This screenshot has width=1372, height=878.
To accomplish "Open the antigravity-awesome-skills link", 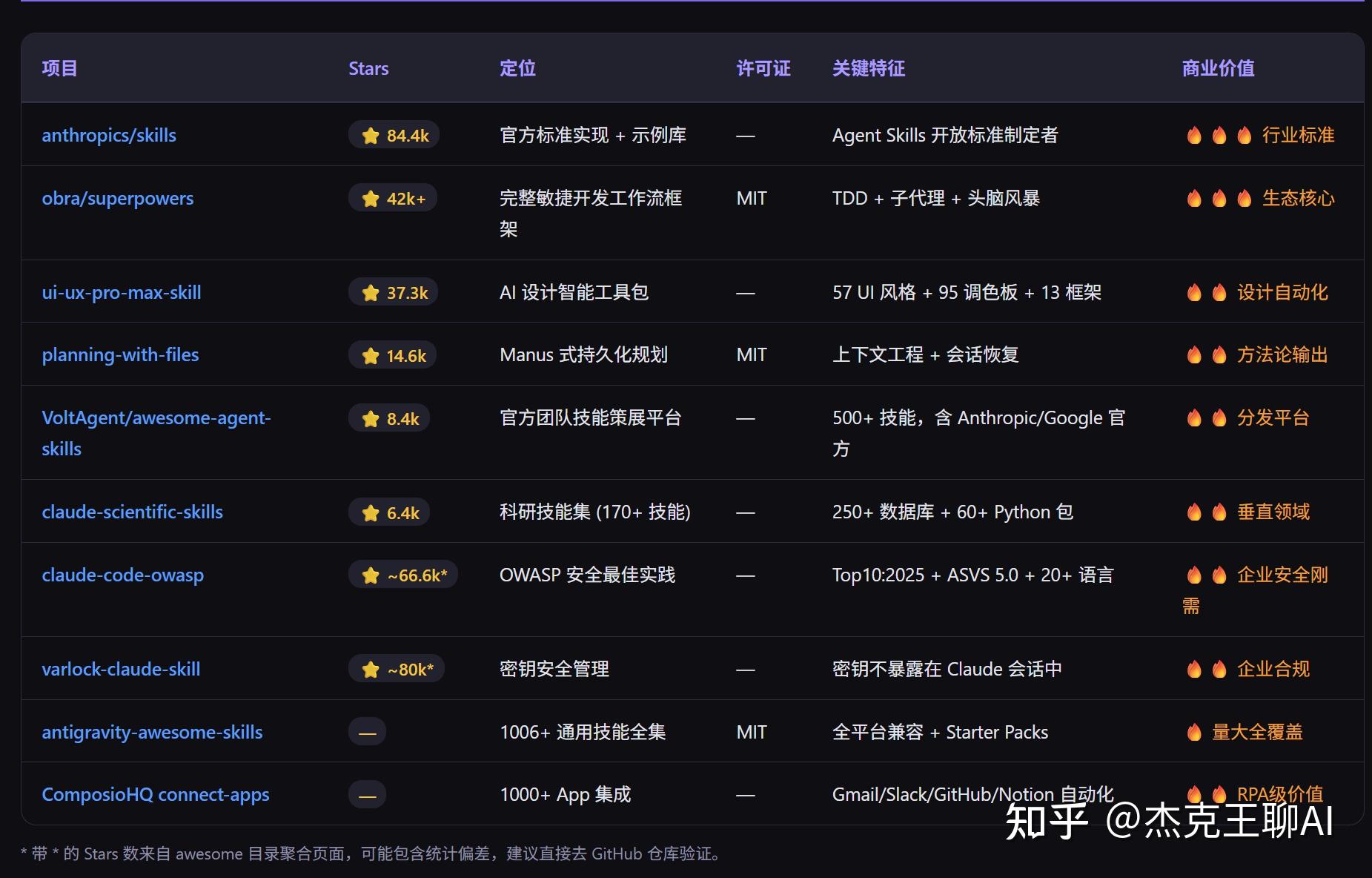I will [x=152, y=732].
